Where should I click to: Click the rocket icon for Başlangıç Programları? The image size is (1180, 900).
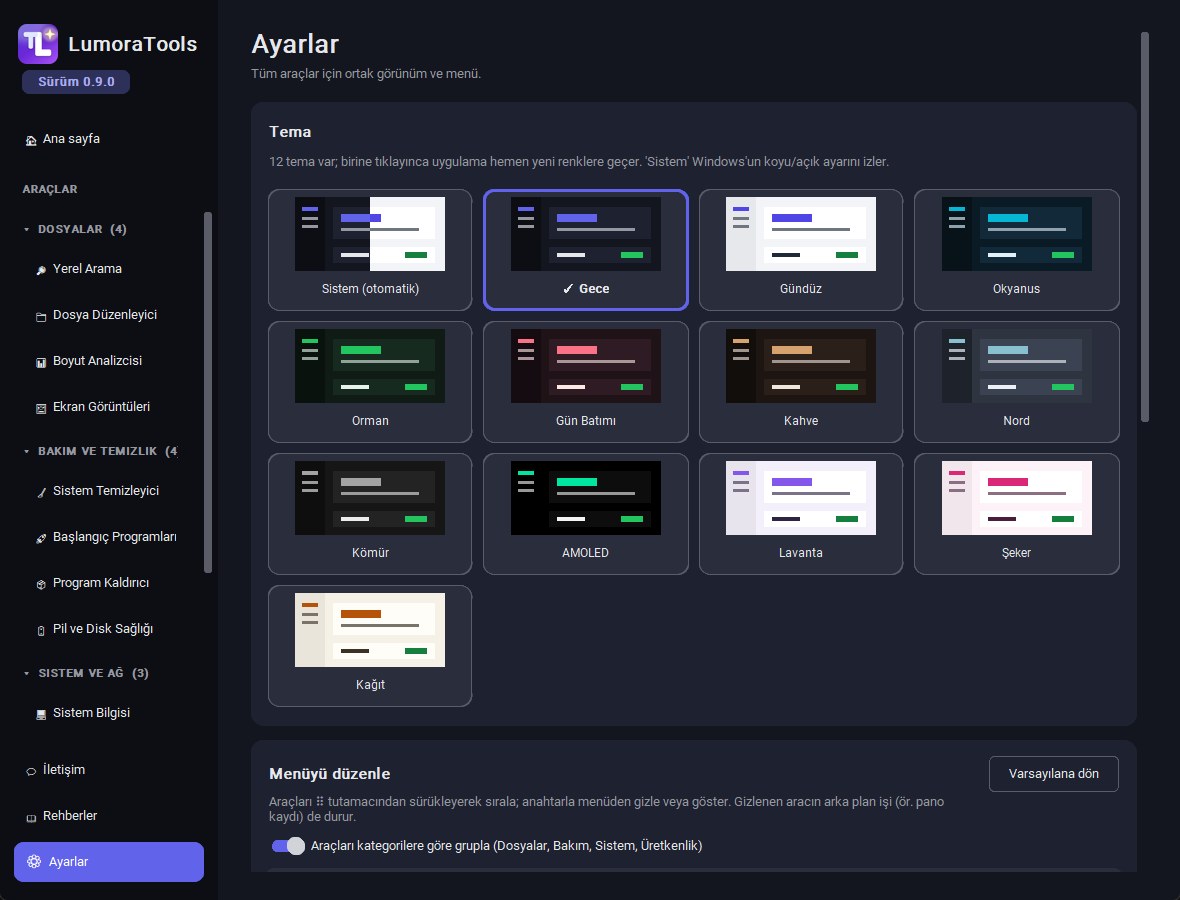(x=41, y=538)
